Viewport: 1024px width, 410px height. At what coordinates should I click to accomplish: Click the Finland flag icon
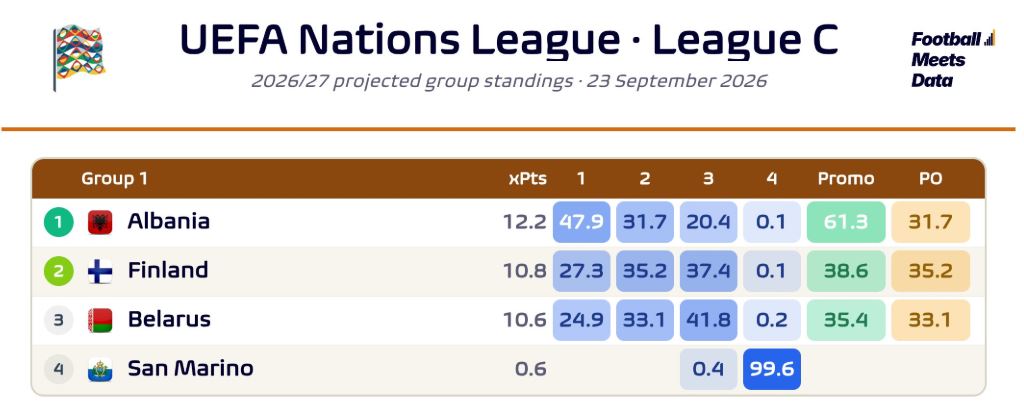coord(100,272)
